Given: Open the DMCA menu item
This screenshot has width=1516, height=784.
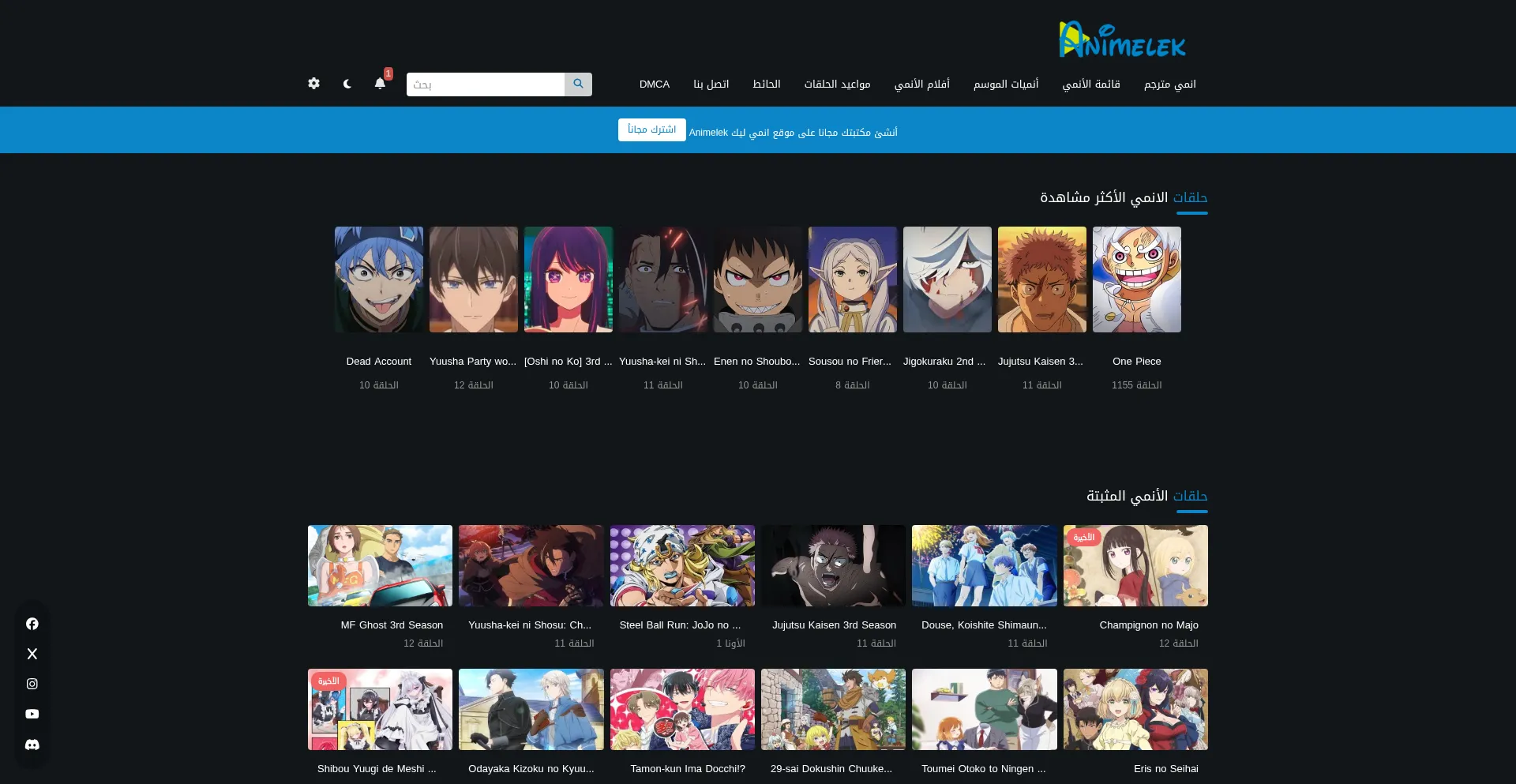Looking at the screenshot, I should tap(655, 84).
